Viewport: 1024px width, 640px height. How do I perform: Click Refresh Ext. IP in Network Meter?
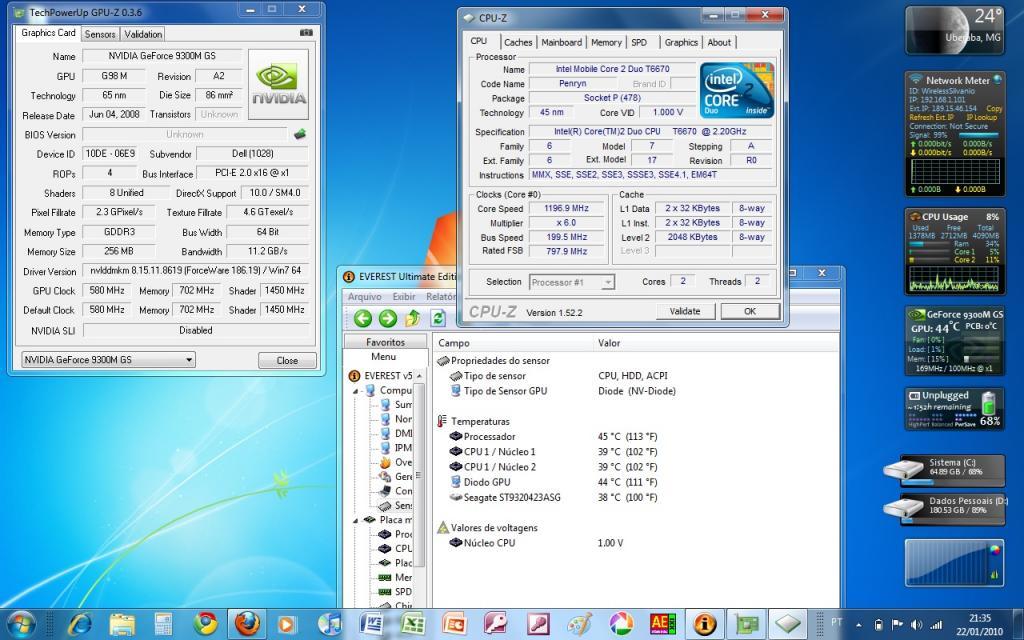click(931, 118)
